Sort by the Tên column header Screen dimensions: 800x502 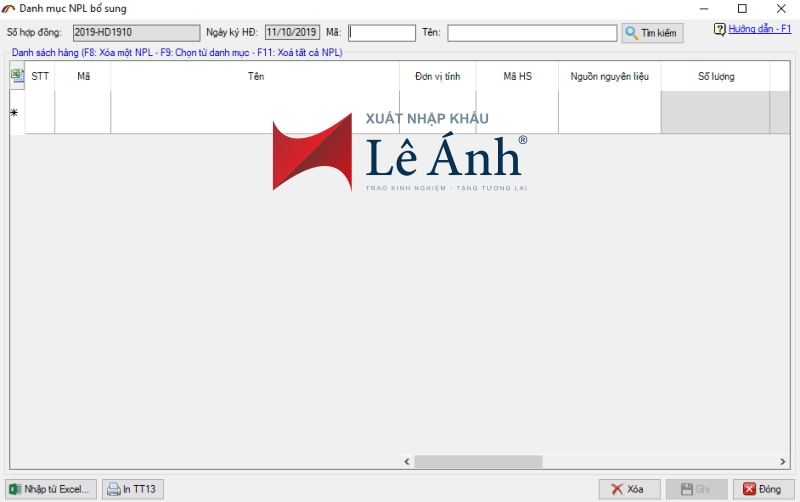255,76
